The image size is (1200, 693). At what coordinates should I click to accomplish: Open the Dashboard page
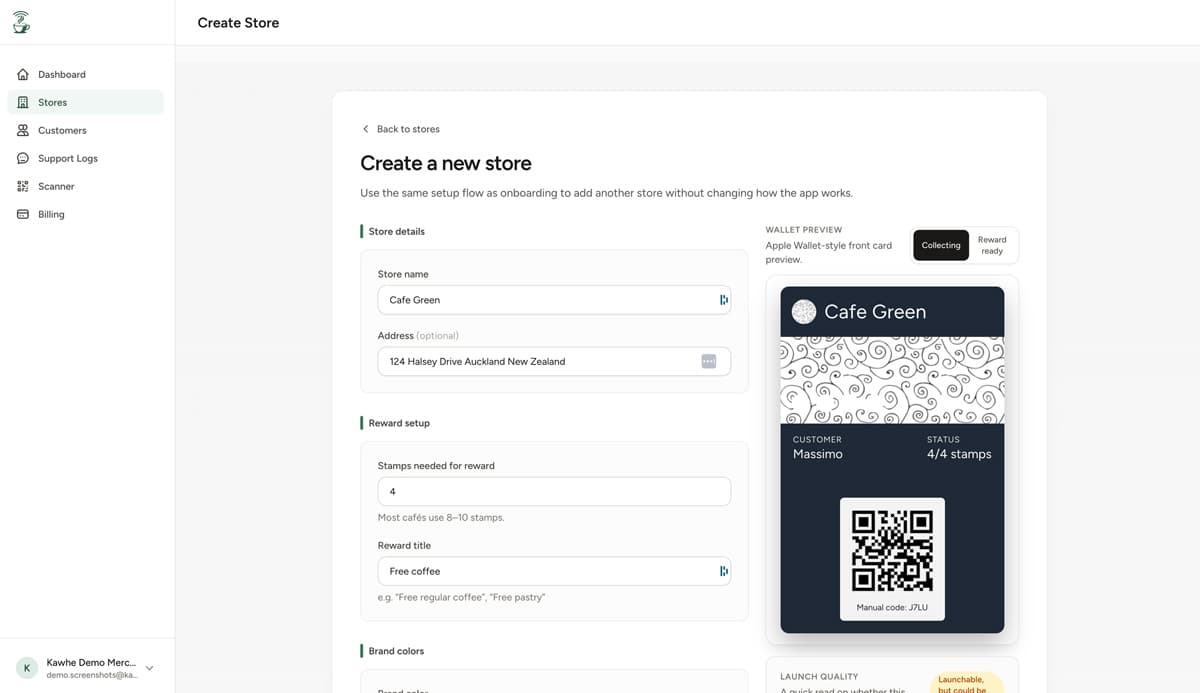tap(86, 74)
